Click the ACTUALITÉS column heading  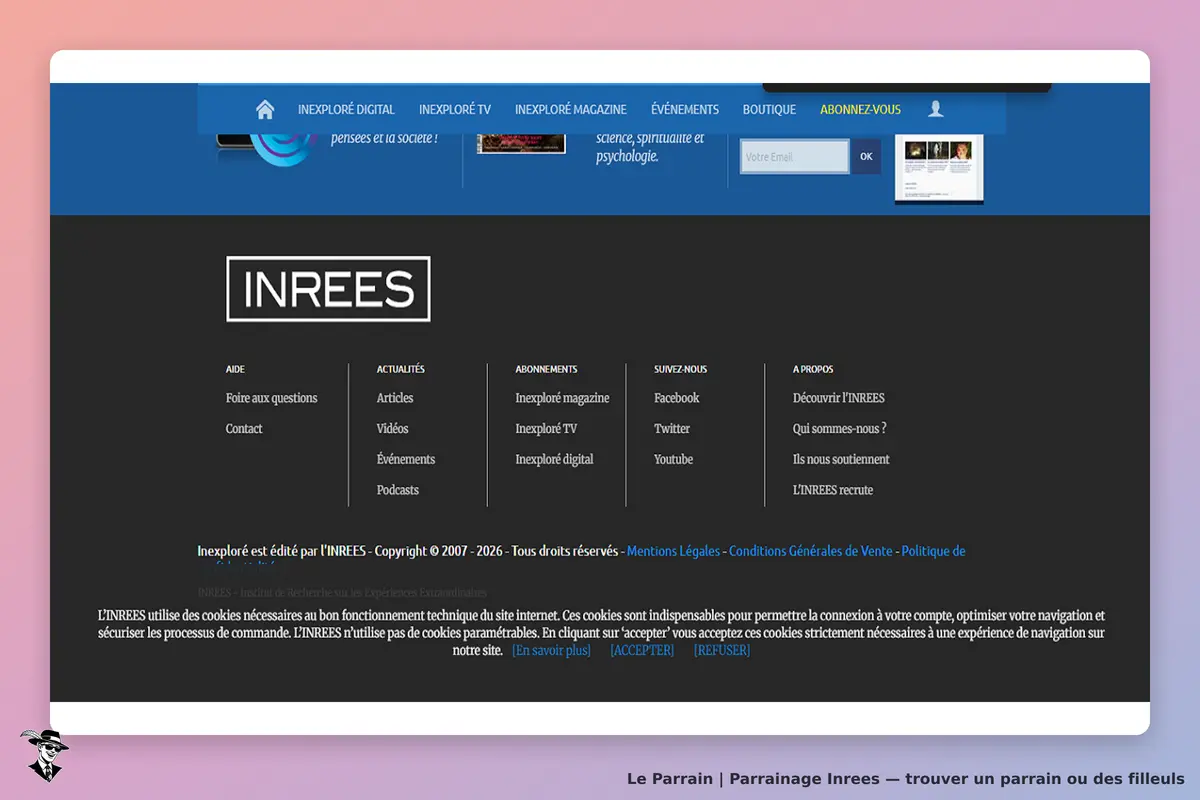click(401, 369)
